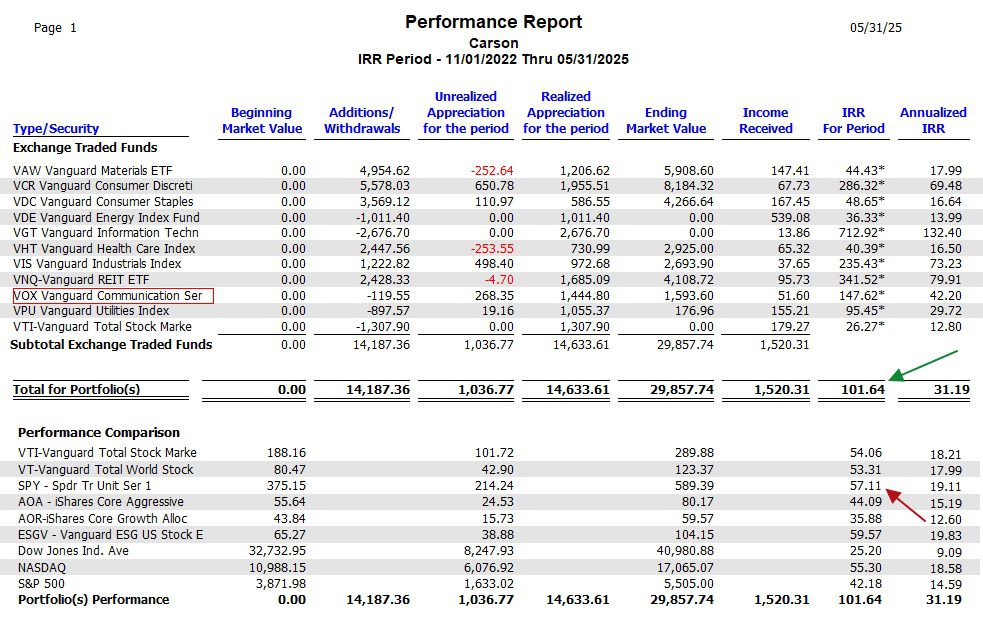Click the VDC Vanguard Consumer Staples row name
This screenshot has width=983, height=617.
tap(103, 202)
